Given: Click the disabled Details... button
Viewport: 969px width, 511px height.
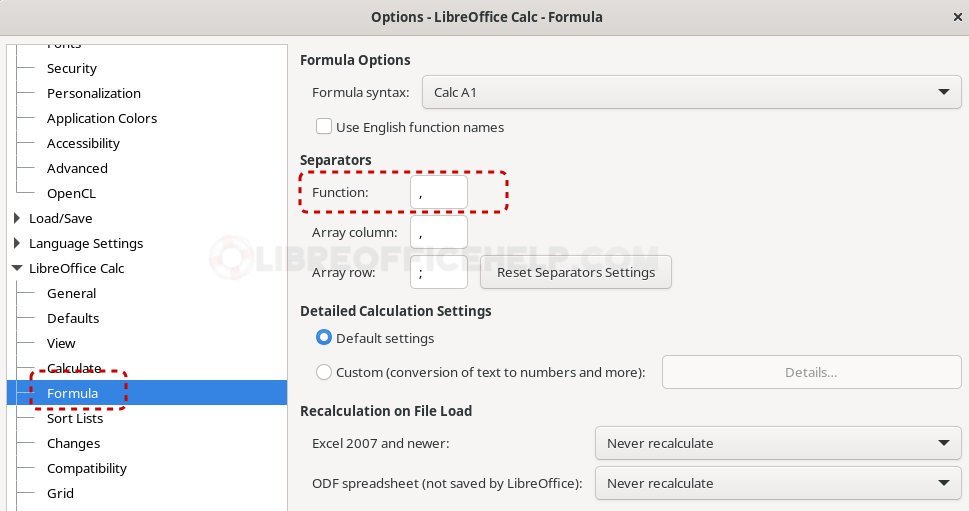Looking at the screenshot, I should click(811, 372).
